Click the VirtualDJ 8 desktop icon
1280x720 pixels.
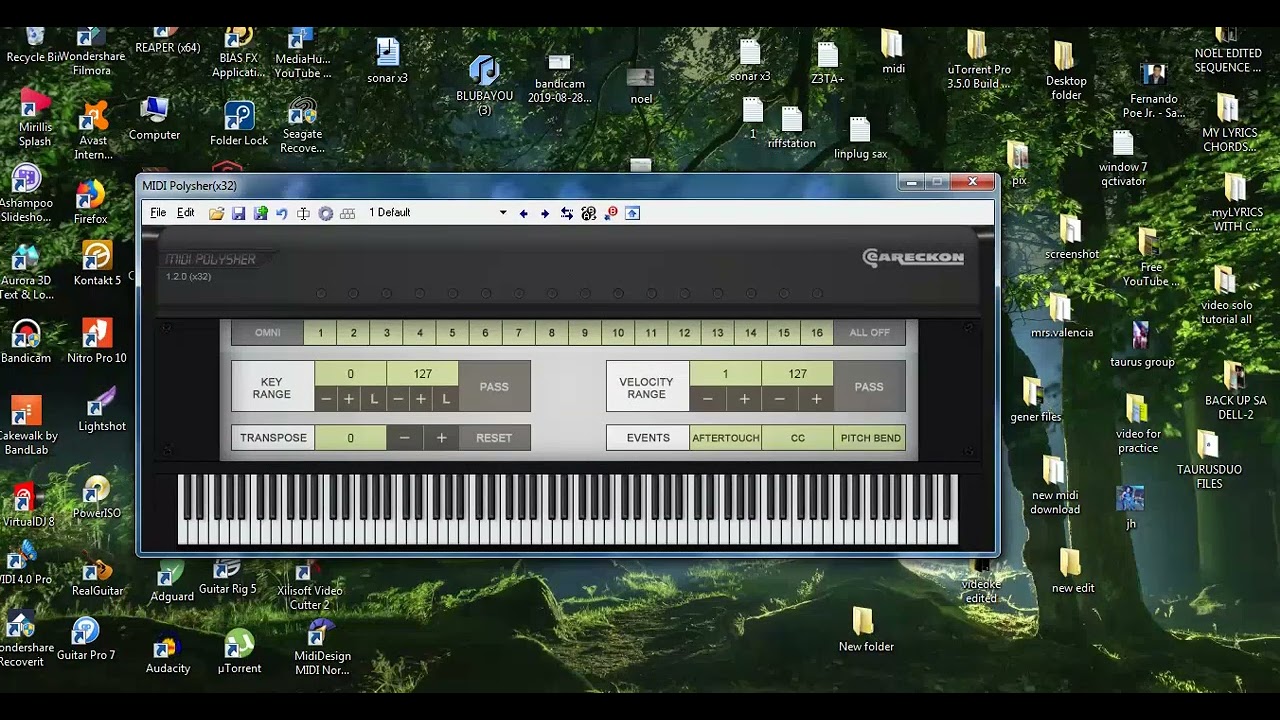pos(27,506)
